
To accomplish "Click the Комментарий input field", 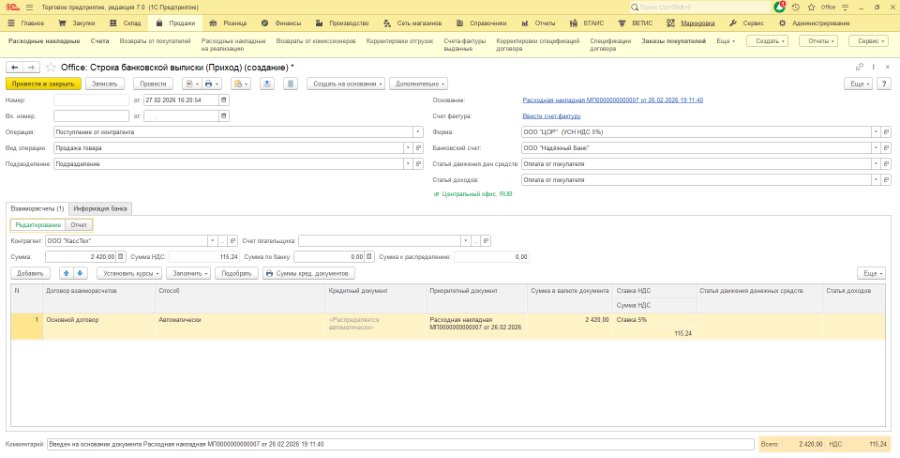I will (x=401, y=444).
